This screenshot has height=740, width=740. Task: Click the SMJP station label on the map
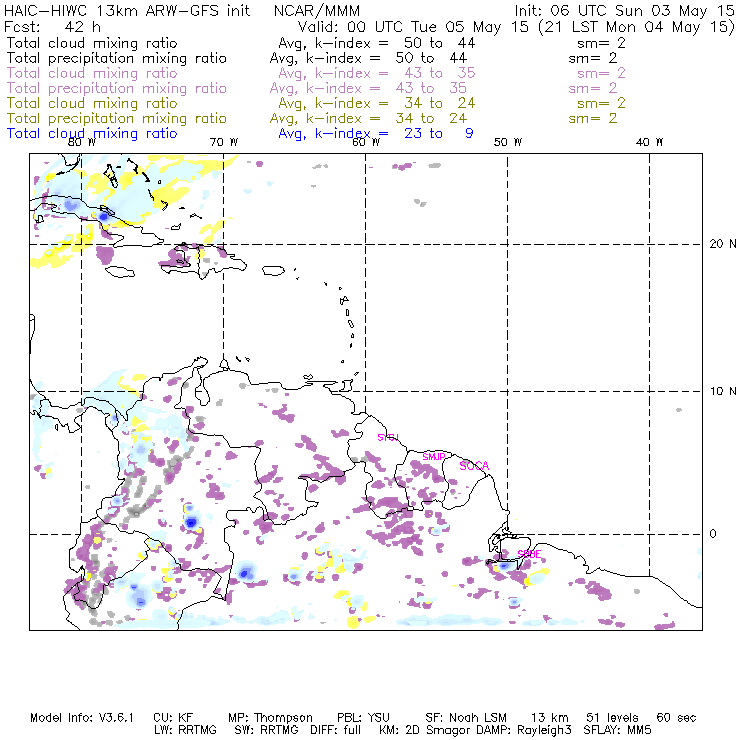click(x=434, y=457)
